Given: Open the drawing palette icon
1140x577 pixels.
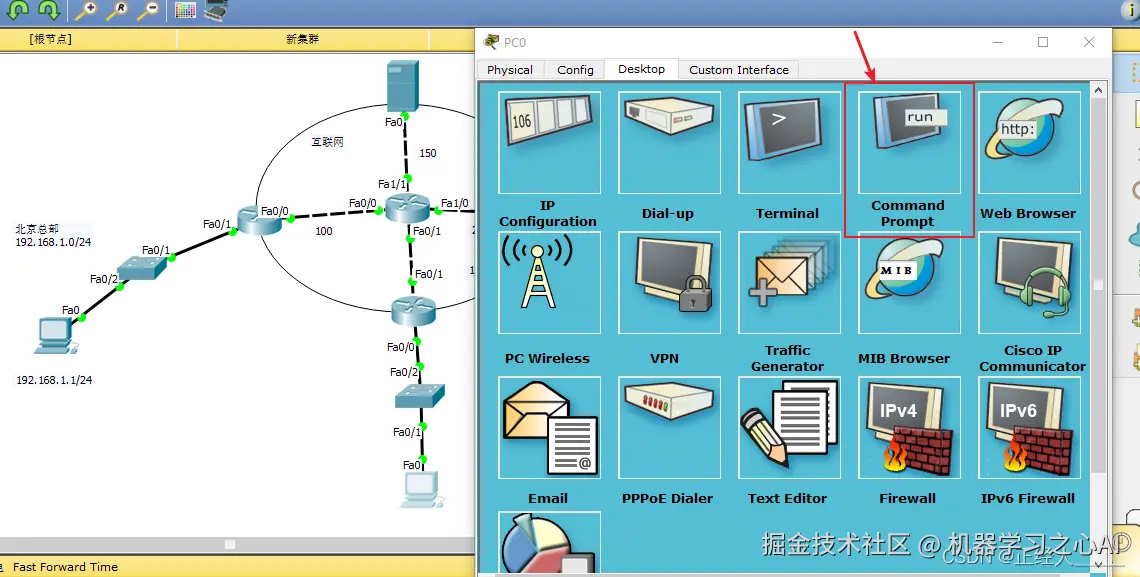Looking at the screenshot, I should (x=185, y=10).
